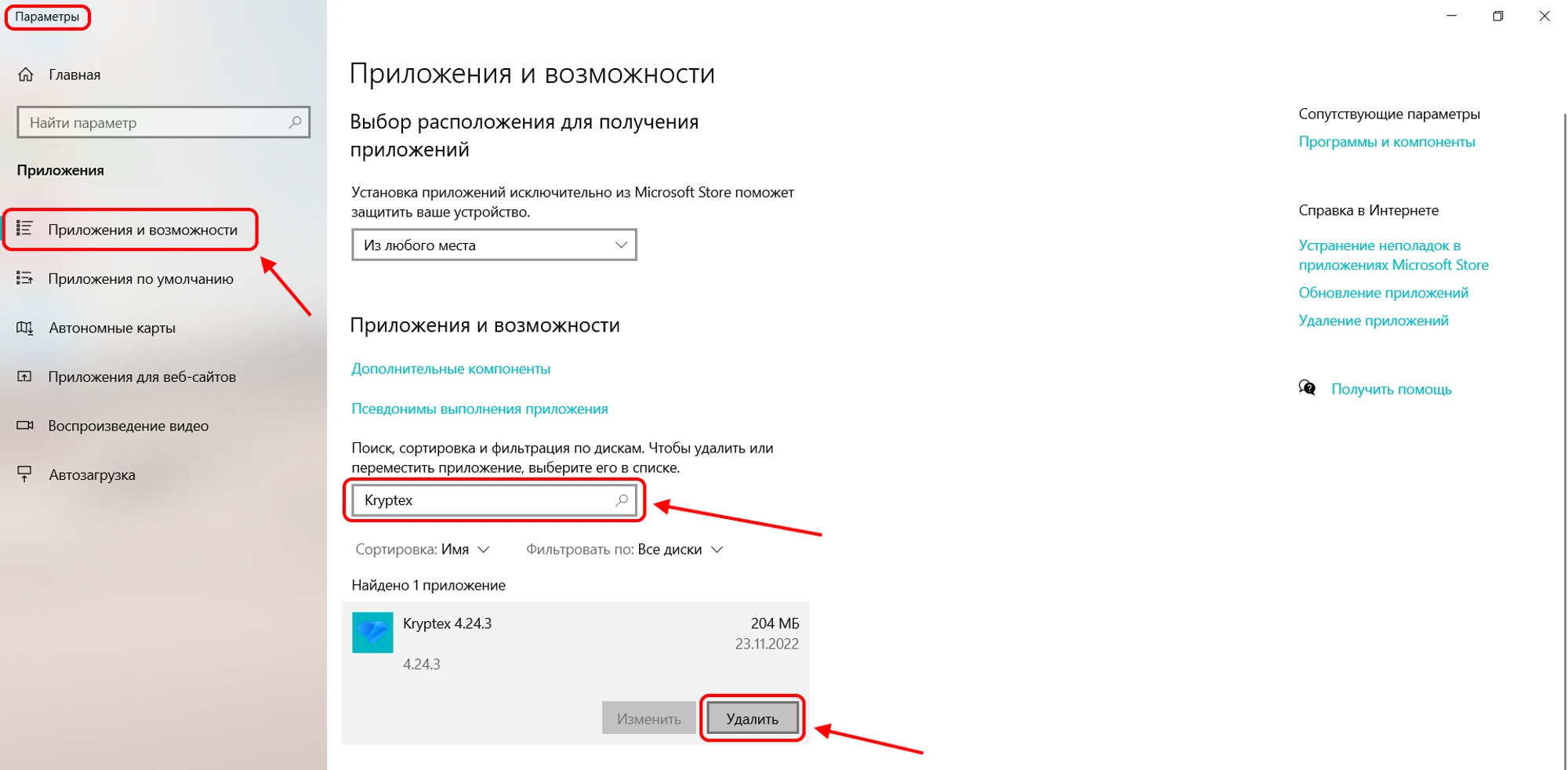
Task: Click the Удаление приложений help link
Action: [1373, 321]
